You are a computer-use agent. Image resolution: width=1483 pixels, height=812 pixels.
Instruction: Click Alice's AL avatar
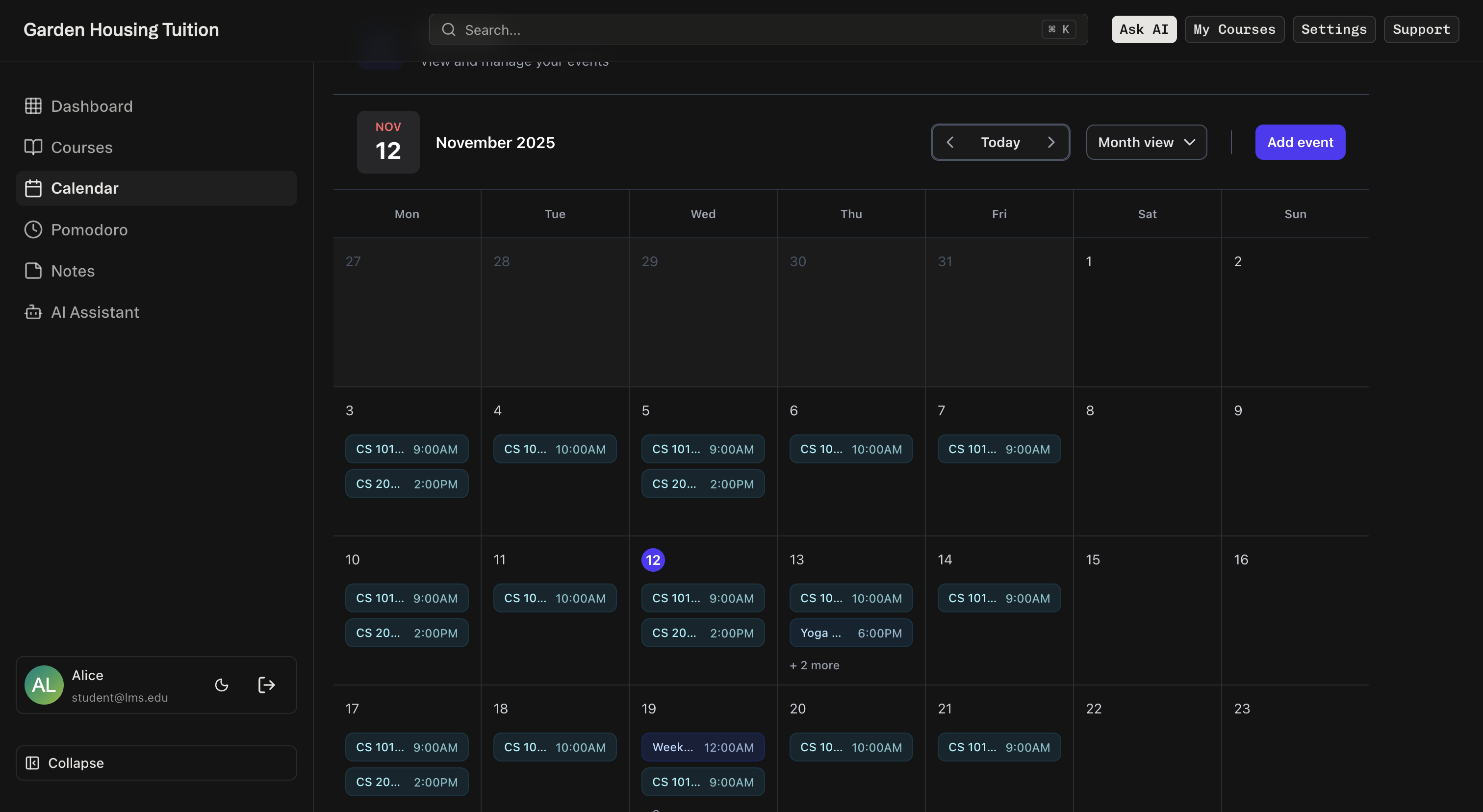click(44, 685)
